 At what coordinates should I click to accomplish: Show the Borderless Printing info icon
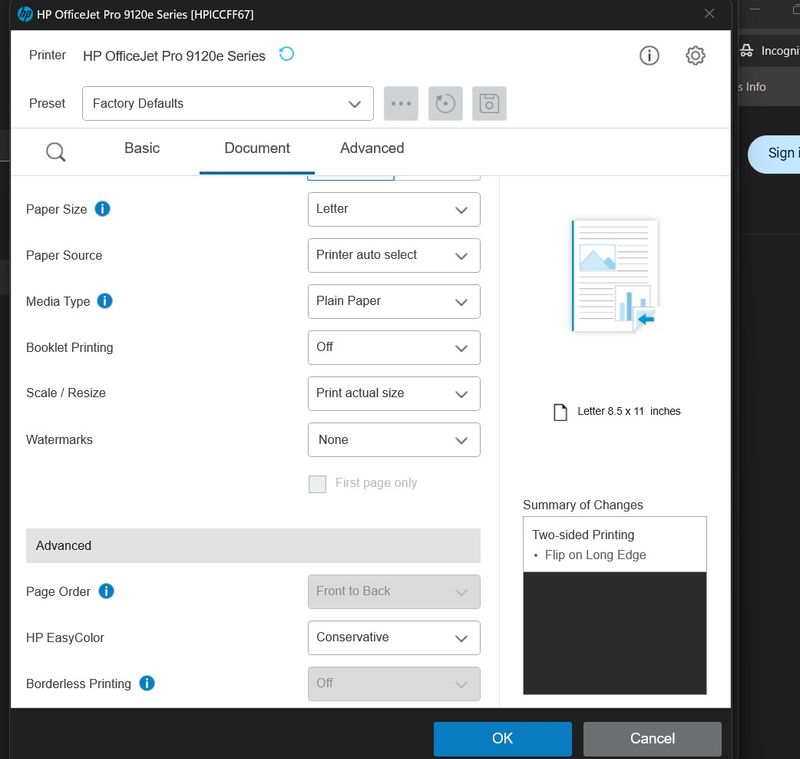click(x=147, y=683)
